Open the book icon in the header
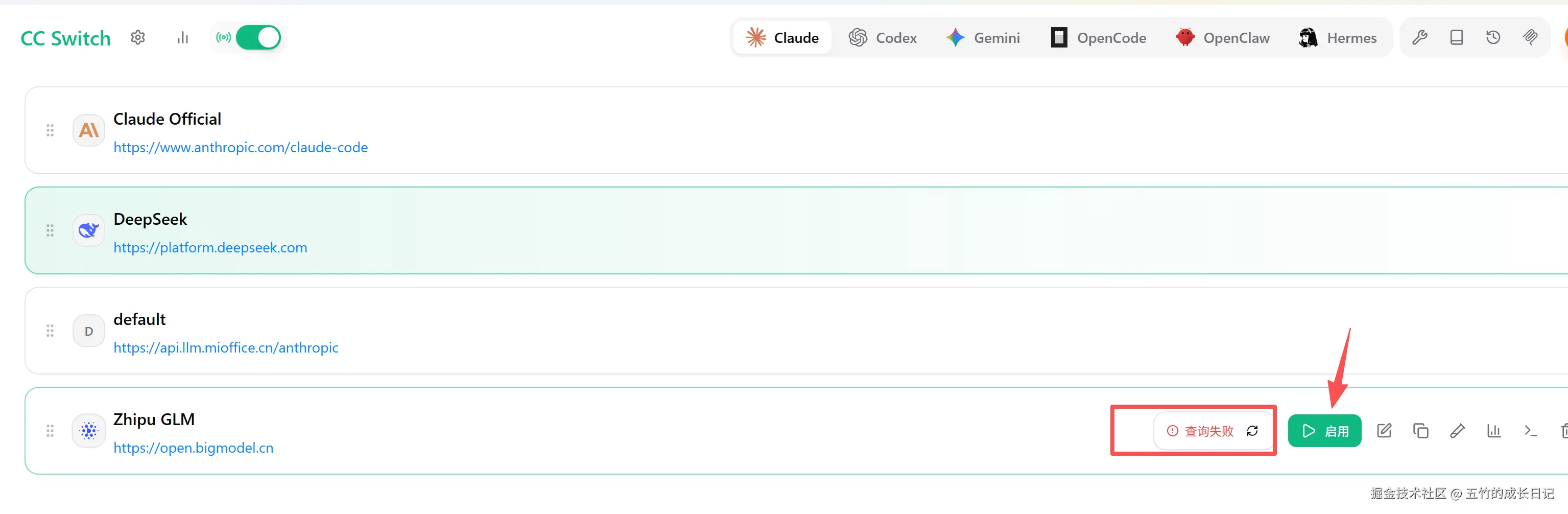The image size is (1568, 514). [1457, 38]
